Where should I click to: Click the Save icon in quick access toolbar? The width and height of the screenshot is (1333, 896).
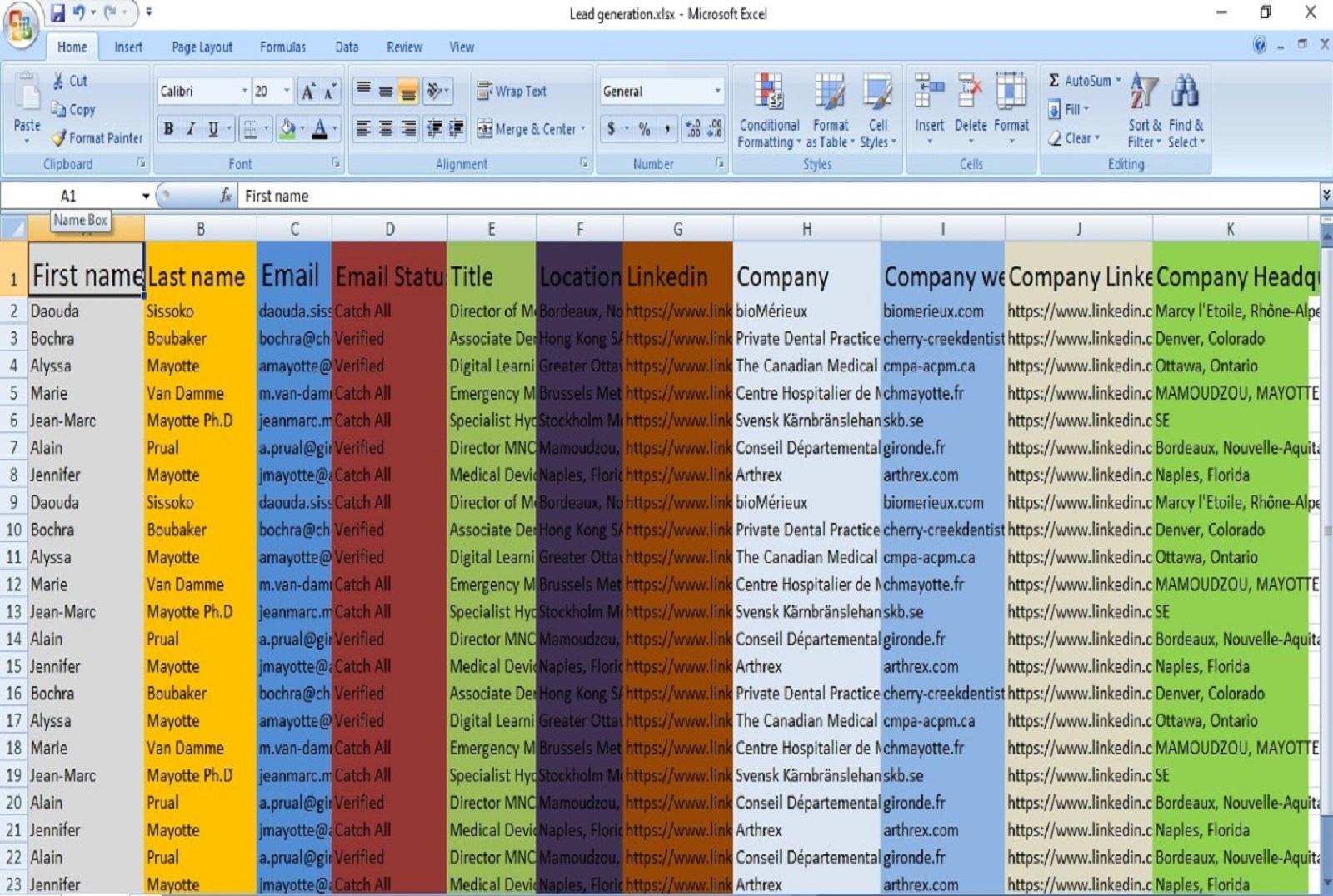click(57, 13)
